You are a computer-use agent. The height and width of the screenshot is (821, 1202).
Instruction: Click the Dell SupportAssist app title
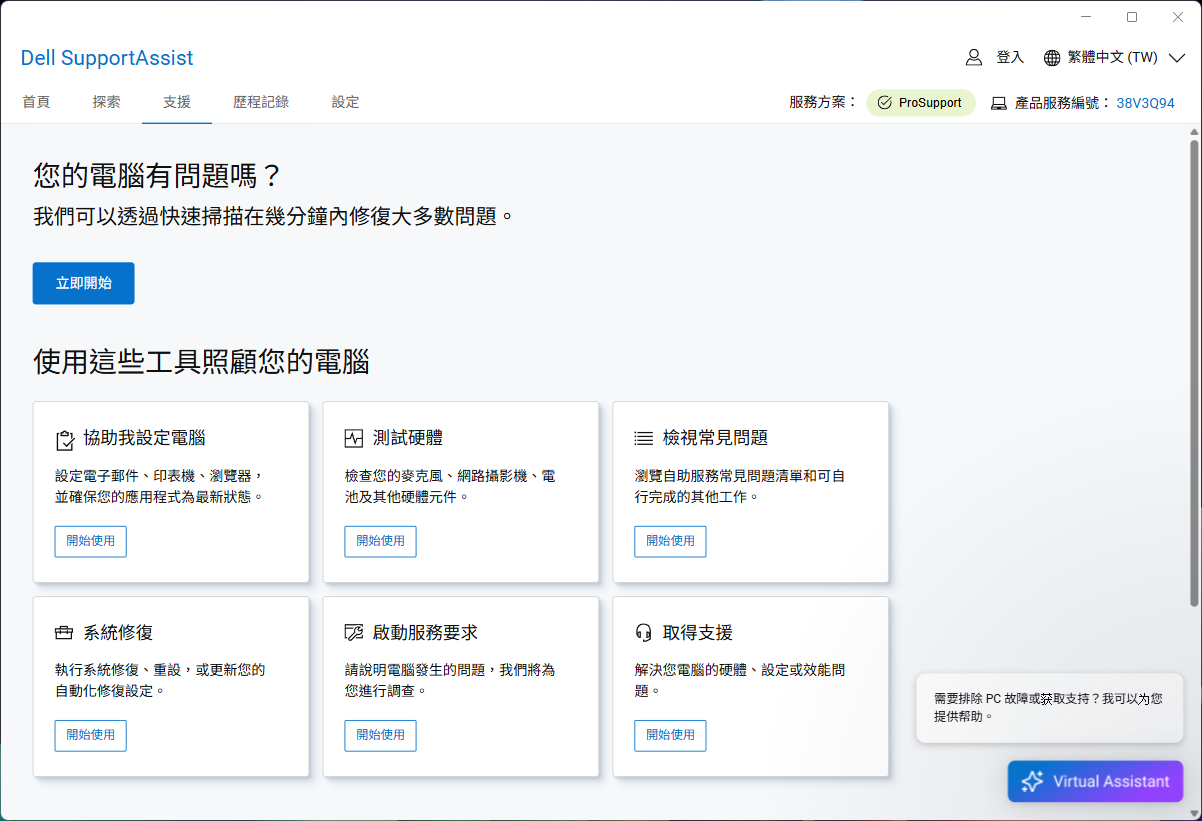(107, 58)
